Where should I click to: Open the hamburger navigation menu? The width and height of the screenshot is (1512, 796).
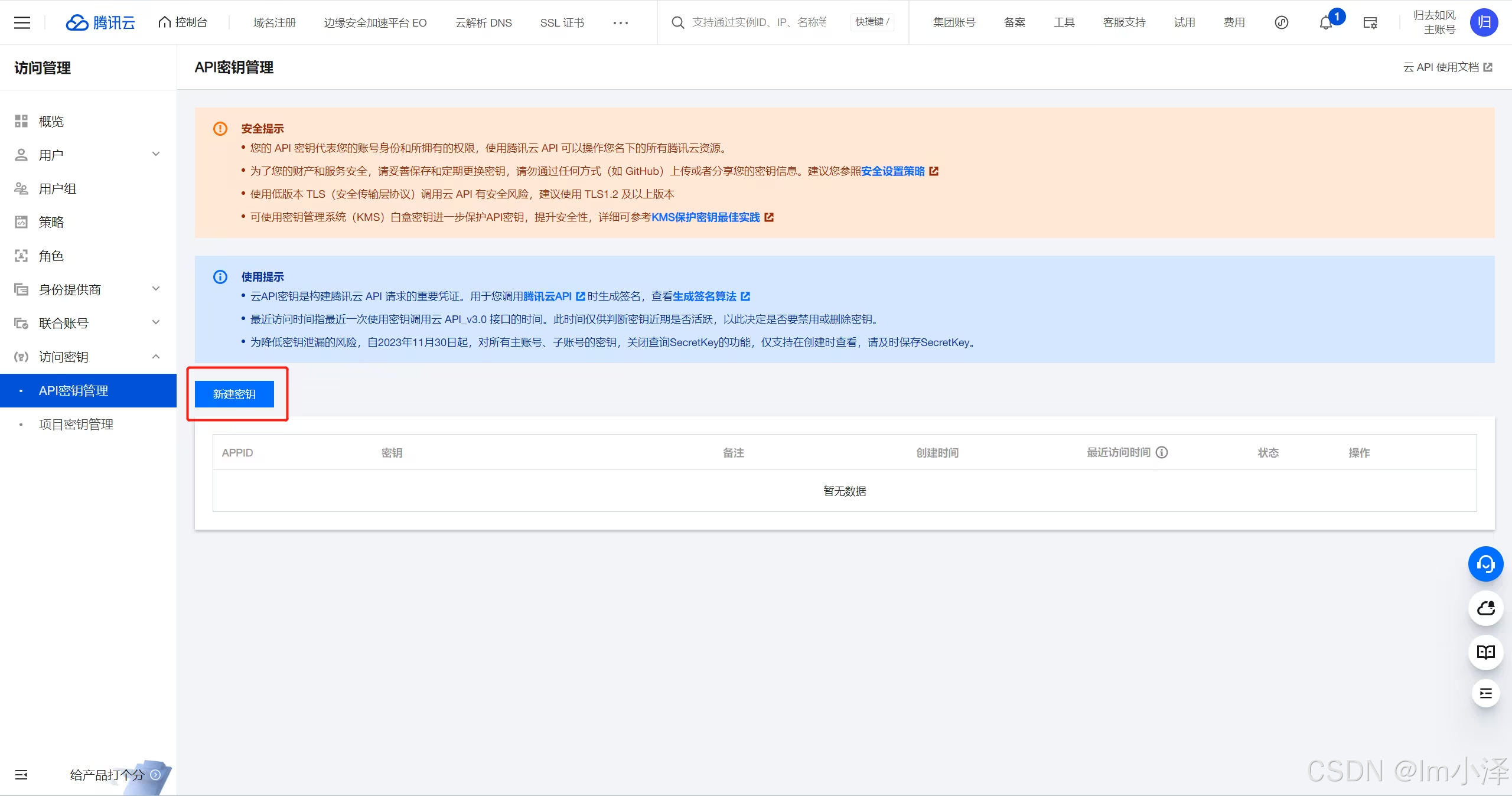click(22, 22)
